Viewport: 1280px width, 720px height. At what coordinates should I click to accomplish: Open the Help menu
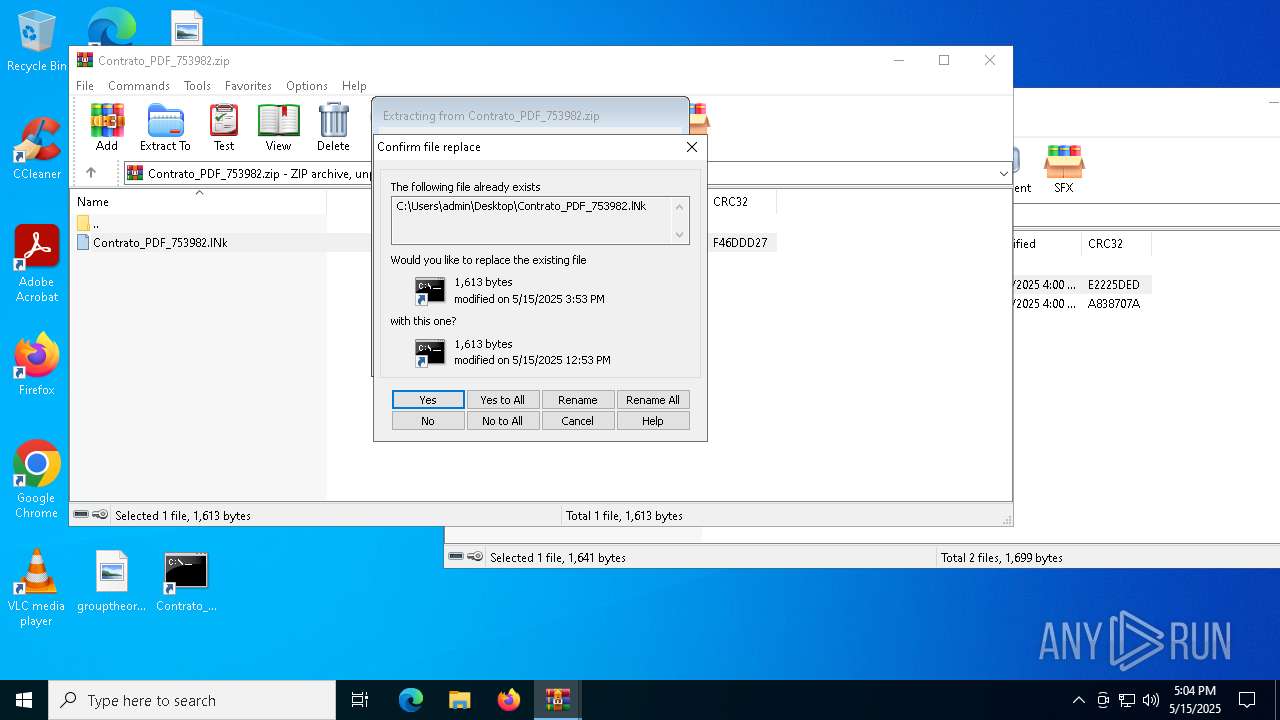tap(354, 86)
